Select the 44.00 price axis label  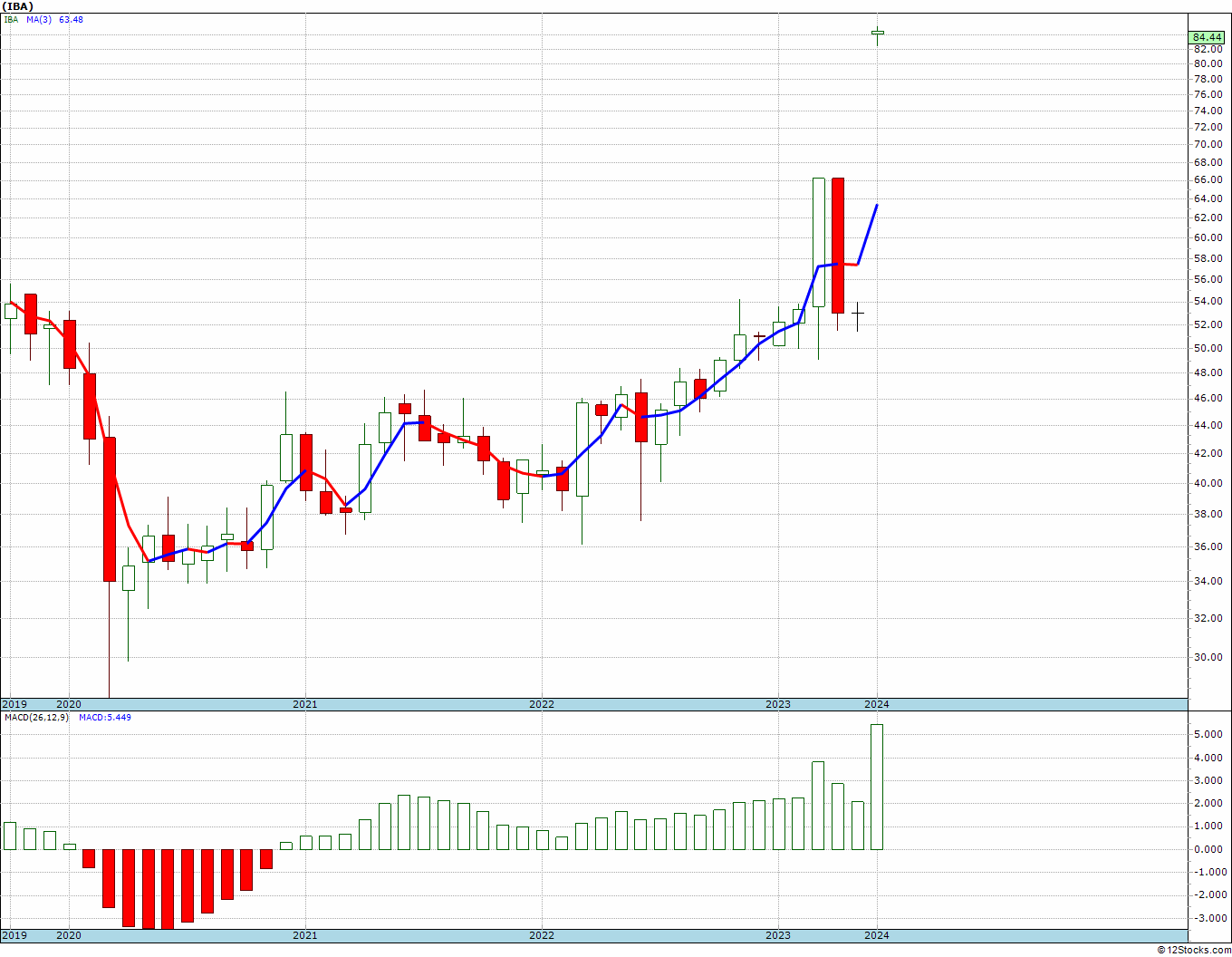click(1208, 425)
